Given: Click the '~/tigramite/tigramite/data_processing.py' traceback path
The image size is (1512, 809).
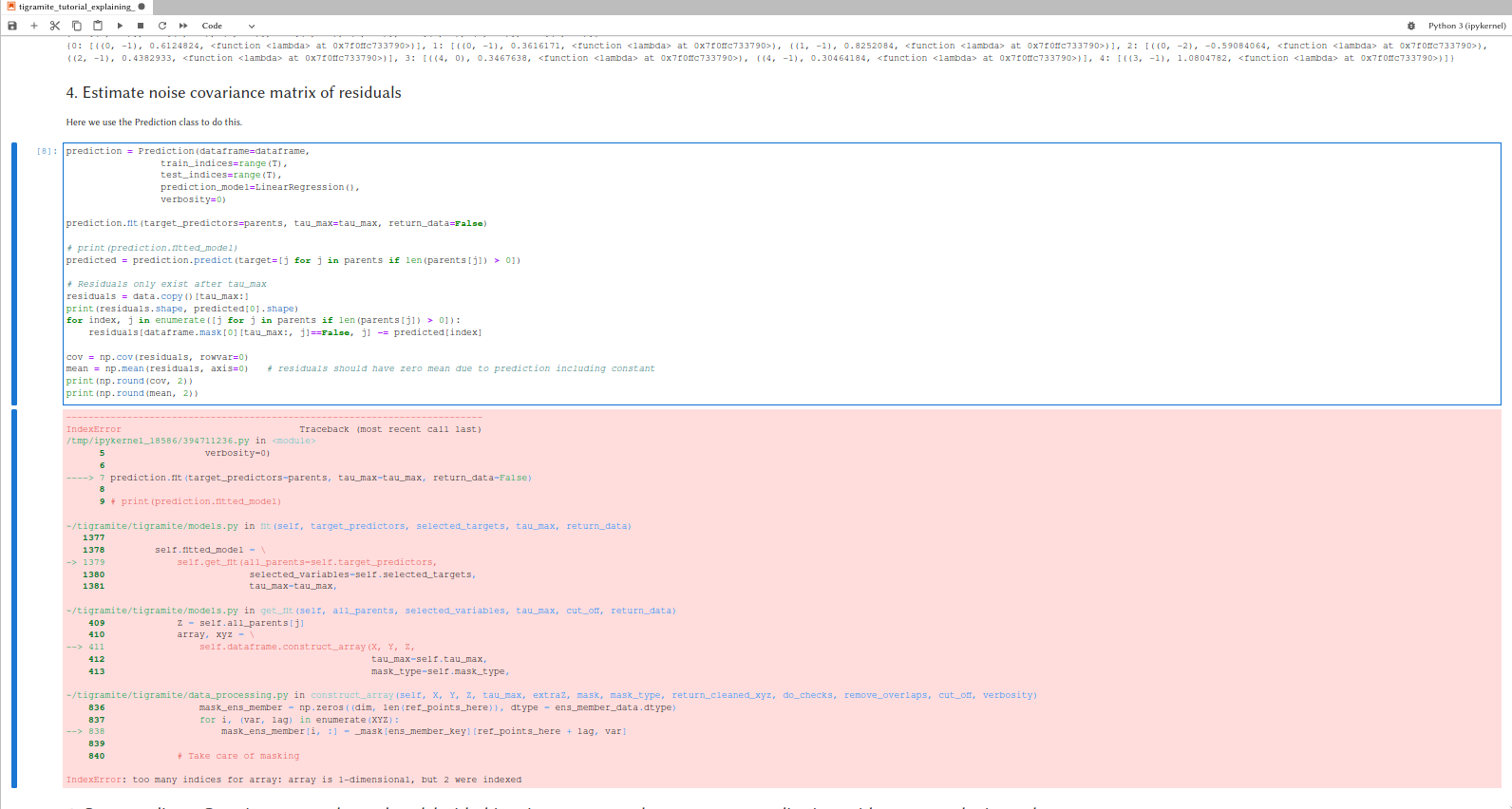Looking at the screenshot, I should tap(177, 695).
